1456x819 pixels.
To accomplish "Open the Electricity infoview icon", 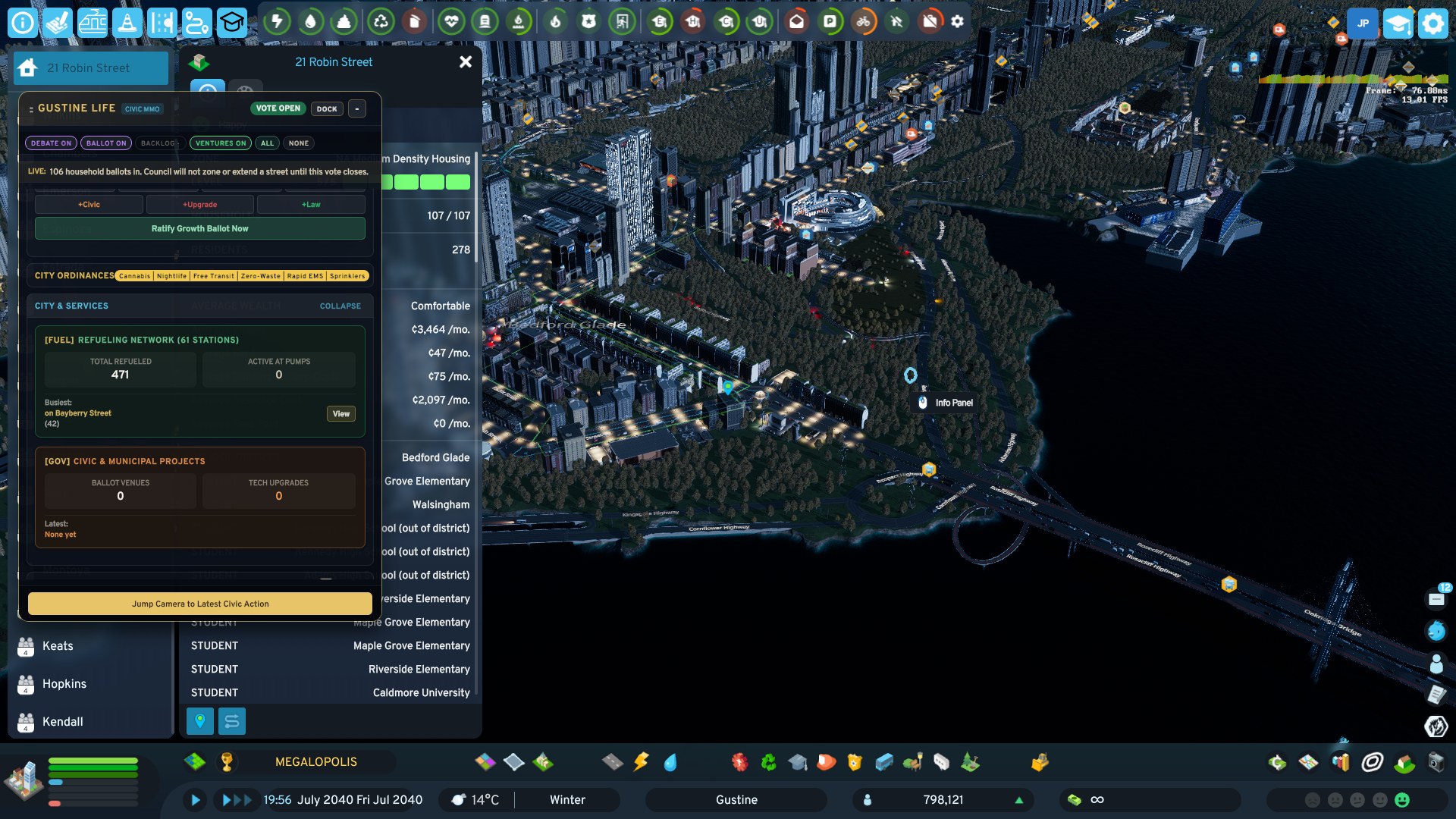I will (277, 21).
